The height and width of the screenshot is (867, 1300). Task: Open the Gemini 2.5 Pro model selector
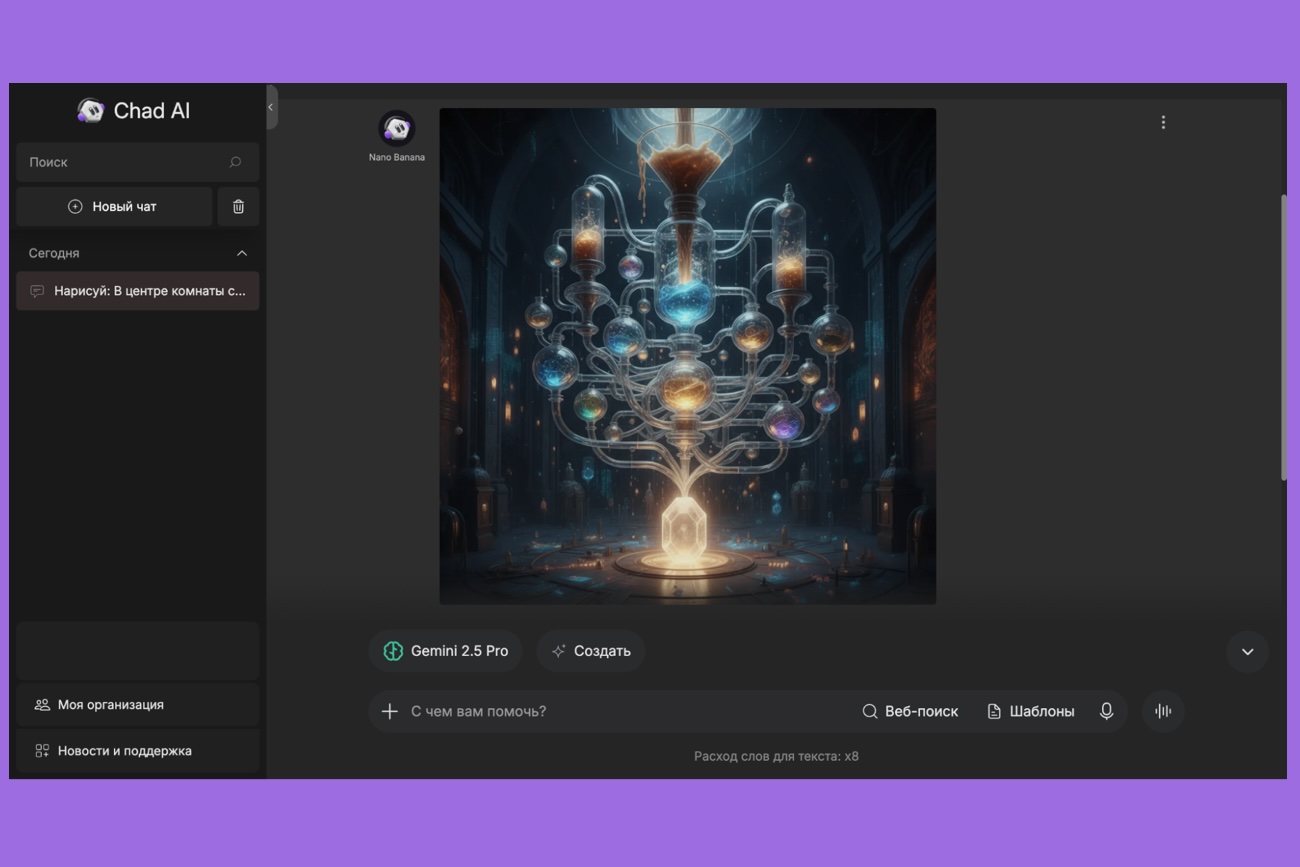[x=446, y=651]
